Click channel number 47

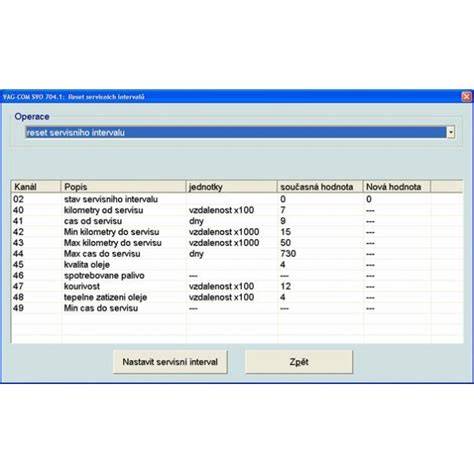(18, 286)
